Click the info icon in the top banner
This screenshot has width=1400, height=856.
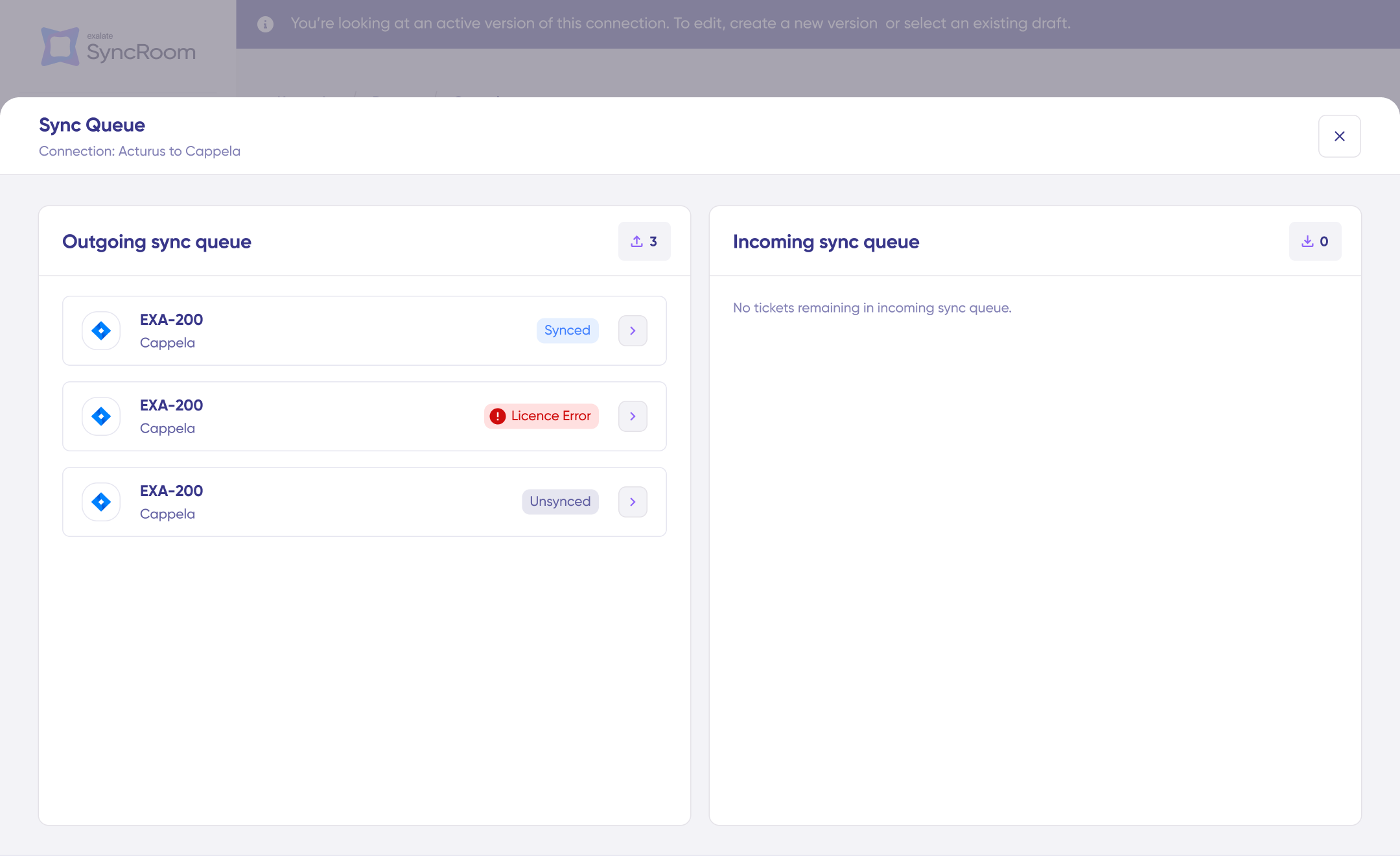coord(265,24)
